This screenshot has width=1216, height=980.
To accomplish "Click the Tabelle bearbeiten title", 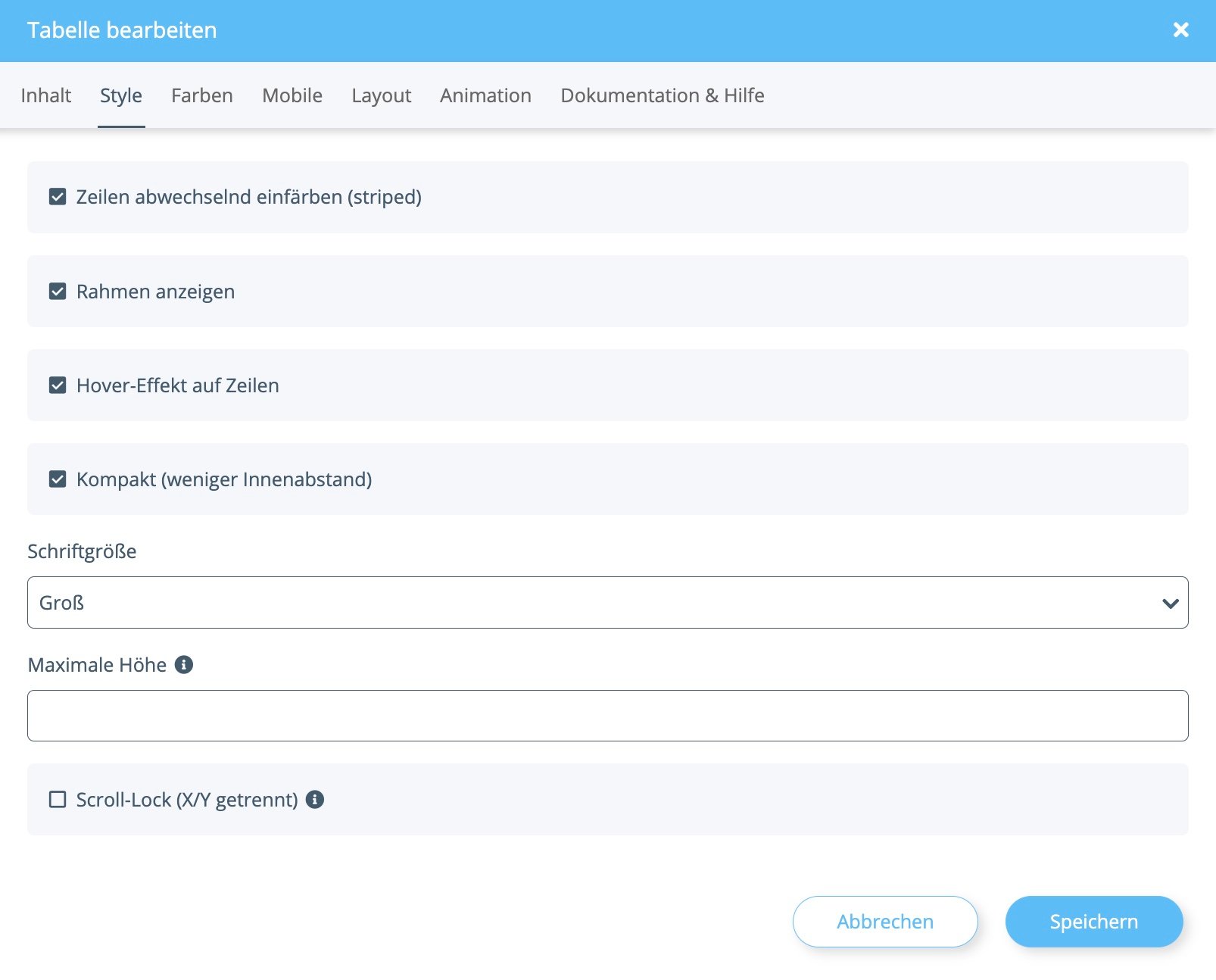I will click(122, 30).
